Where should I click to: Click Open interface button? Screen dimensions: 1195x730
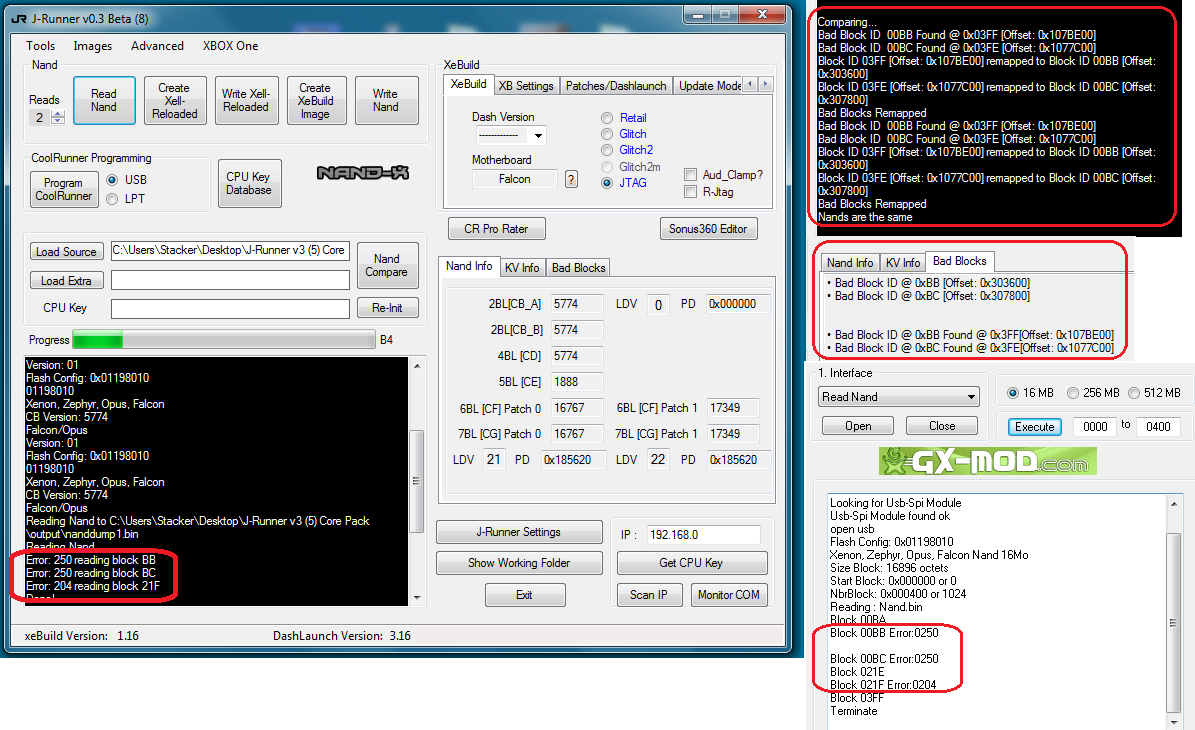(858, 426)
